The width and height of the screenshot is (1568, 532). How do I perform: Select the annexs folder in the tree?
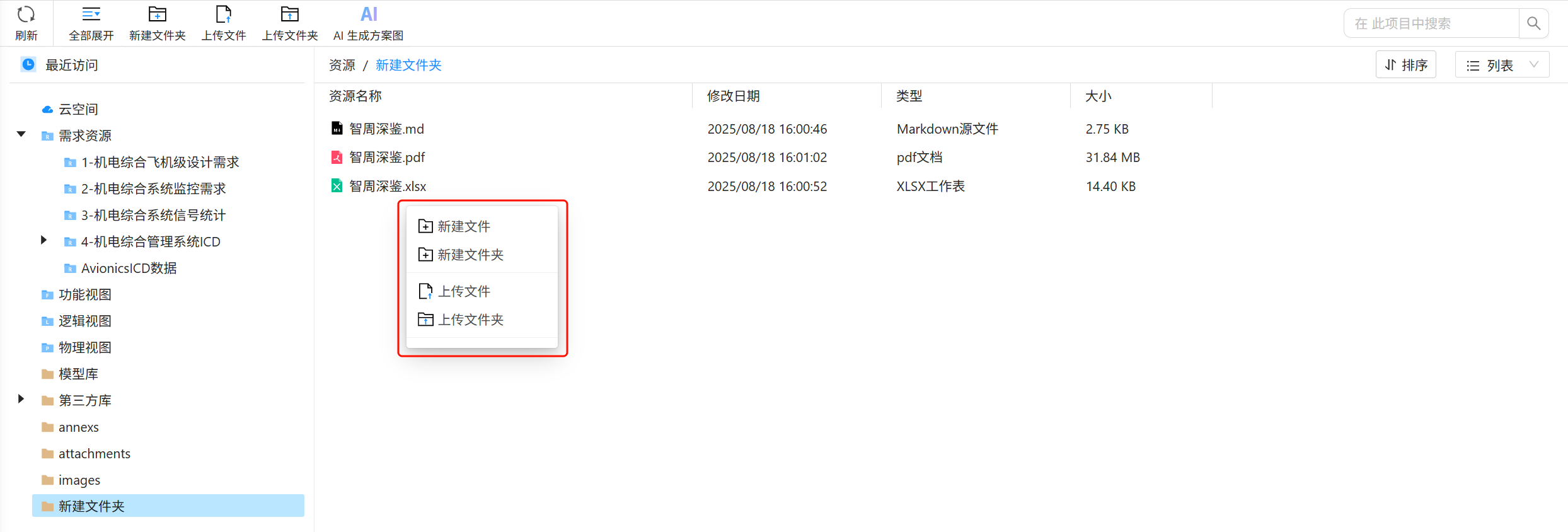[79, 427]
